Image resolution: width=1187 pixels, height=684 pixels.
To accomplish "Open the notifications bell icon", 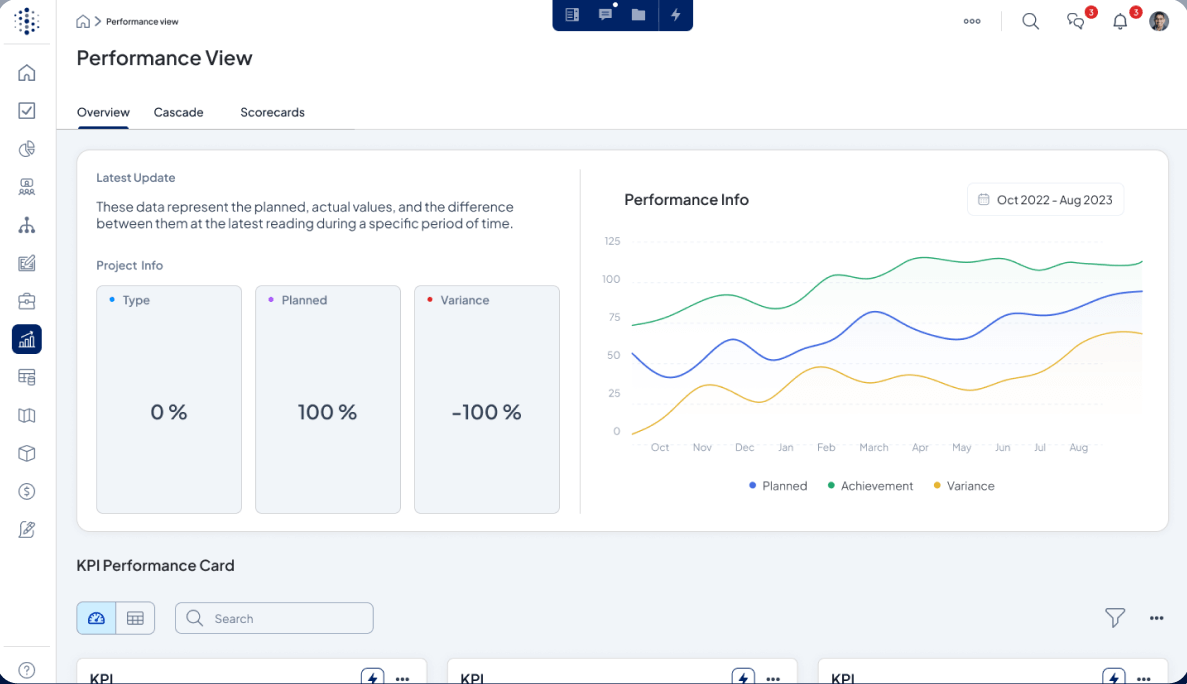I will click(x=1120, y=21).
